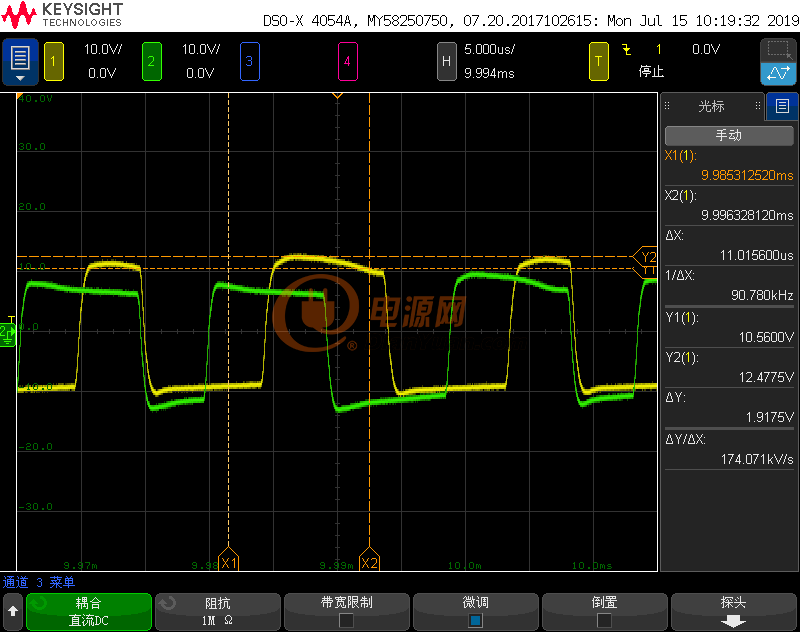Select channel 1 yellow button

pyautogui.click(x=54, y=62)
